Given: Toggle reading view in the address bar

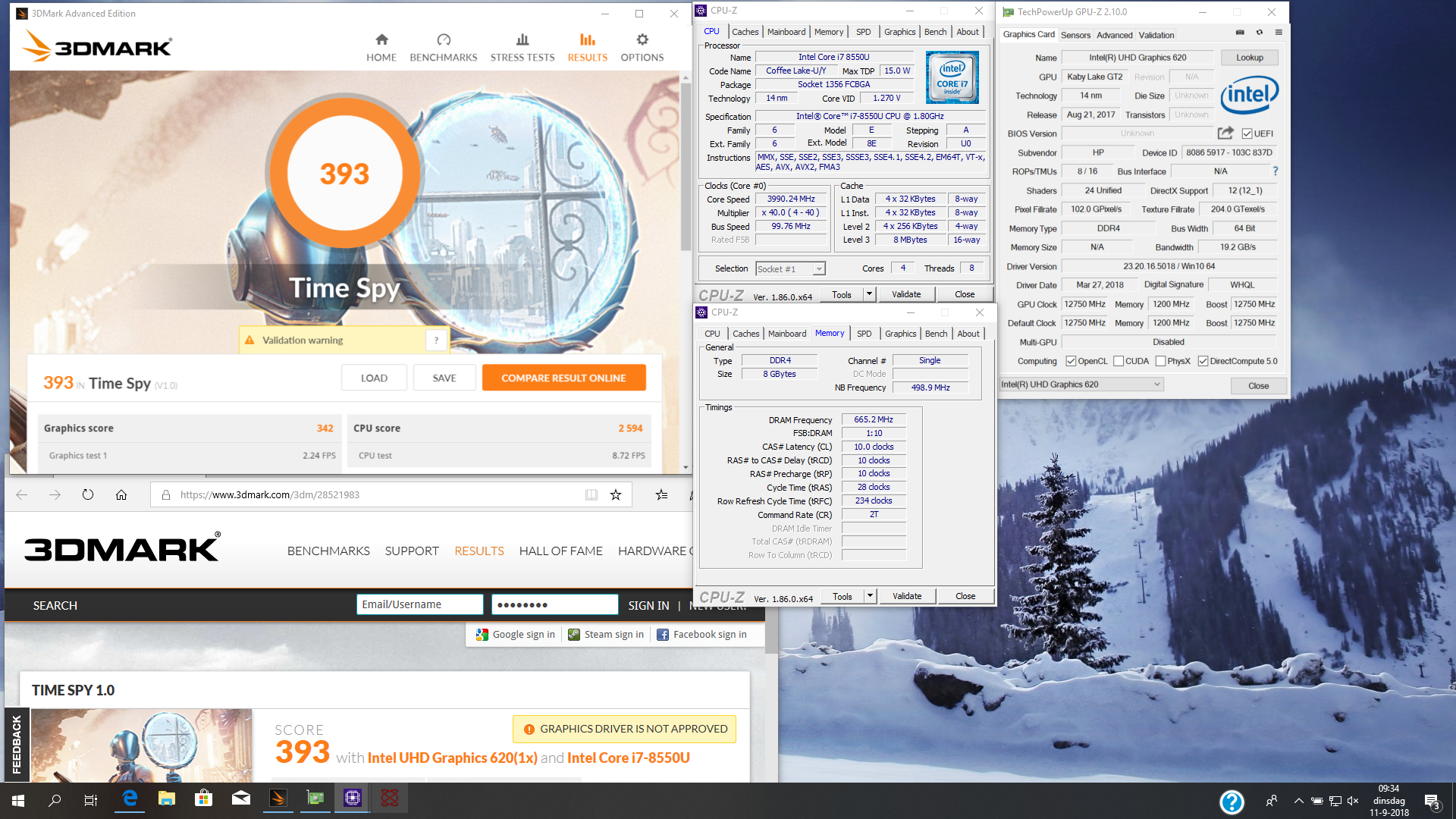Looking at the screenshot, I should 591,494.
